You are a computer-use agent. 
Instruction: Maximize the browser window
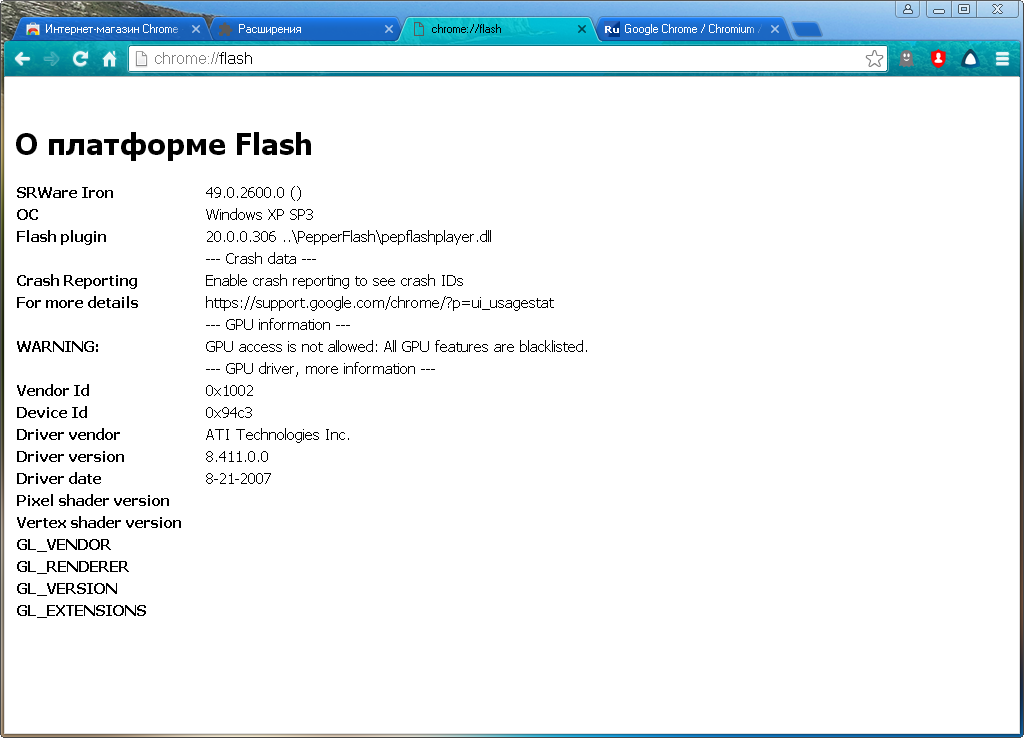[x=964, y=9]
